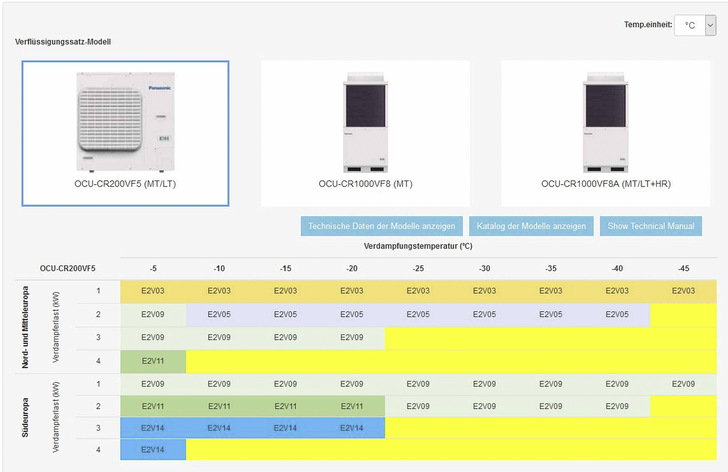Screen dimensions: 728x472
Task: Click Südeuropa row 2 E2V09 under -25
Action: click(418, 406)
